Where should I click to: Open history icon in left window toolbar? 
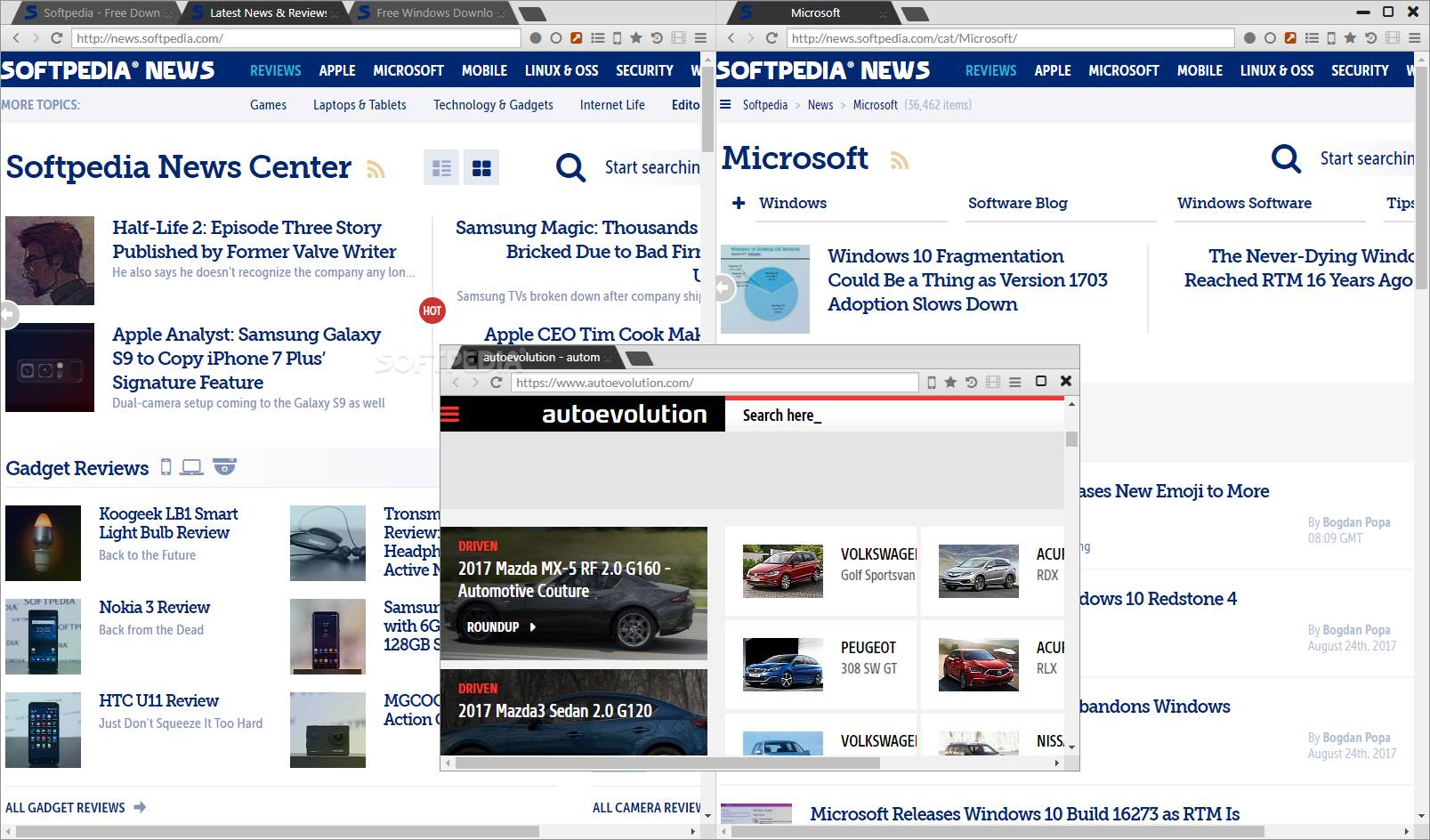657,38
